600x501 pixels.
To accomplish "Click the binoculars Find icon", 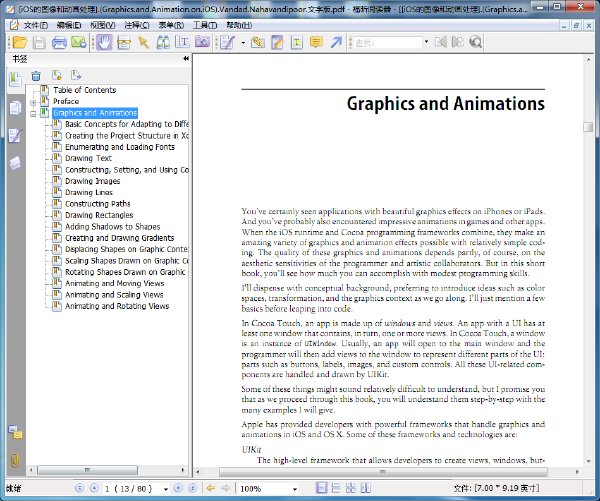I will (163, 42).
